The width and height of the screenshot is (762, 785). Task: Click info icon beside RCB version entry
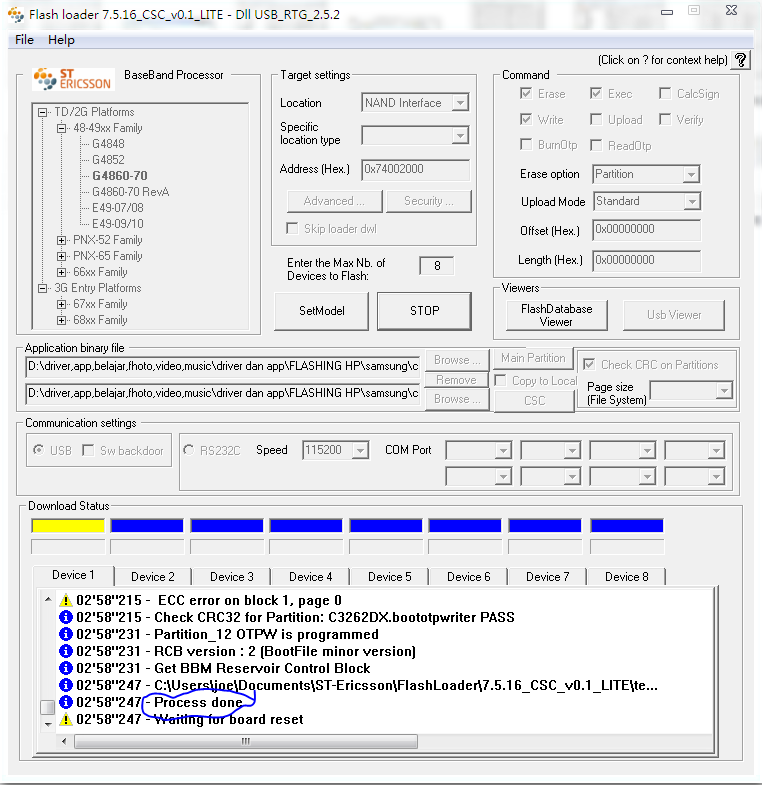[66, 651]
